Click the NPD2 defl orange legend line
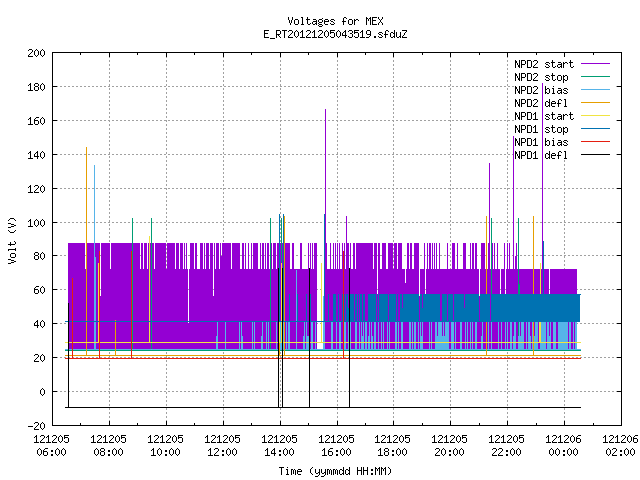Screen dimensions: 640x480 click(595, 103)
